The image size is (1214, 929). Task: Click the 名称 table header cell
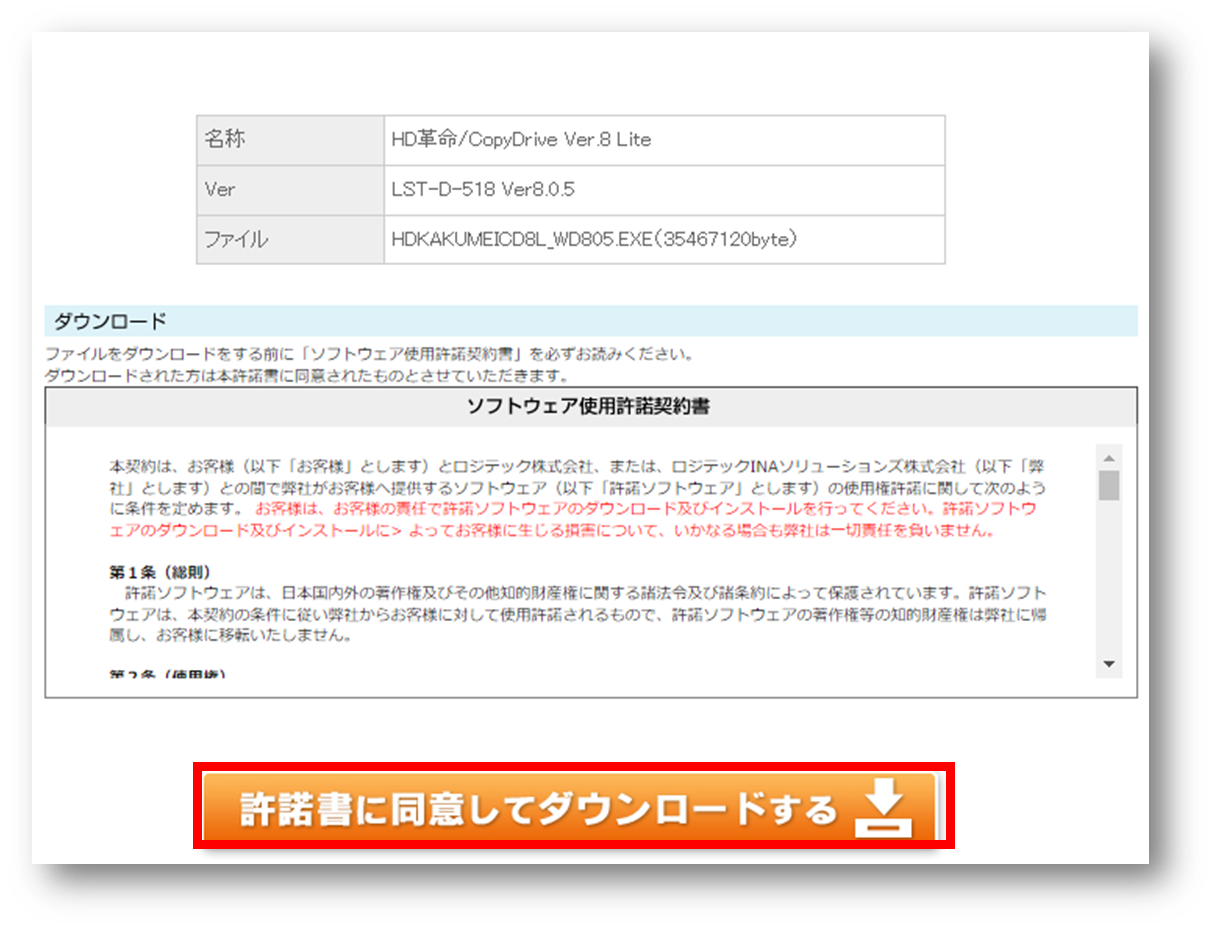pos(290,140)
